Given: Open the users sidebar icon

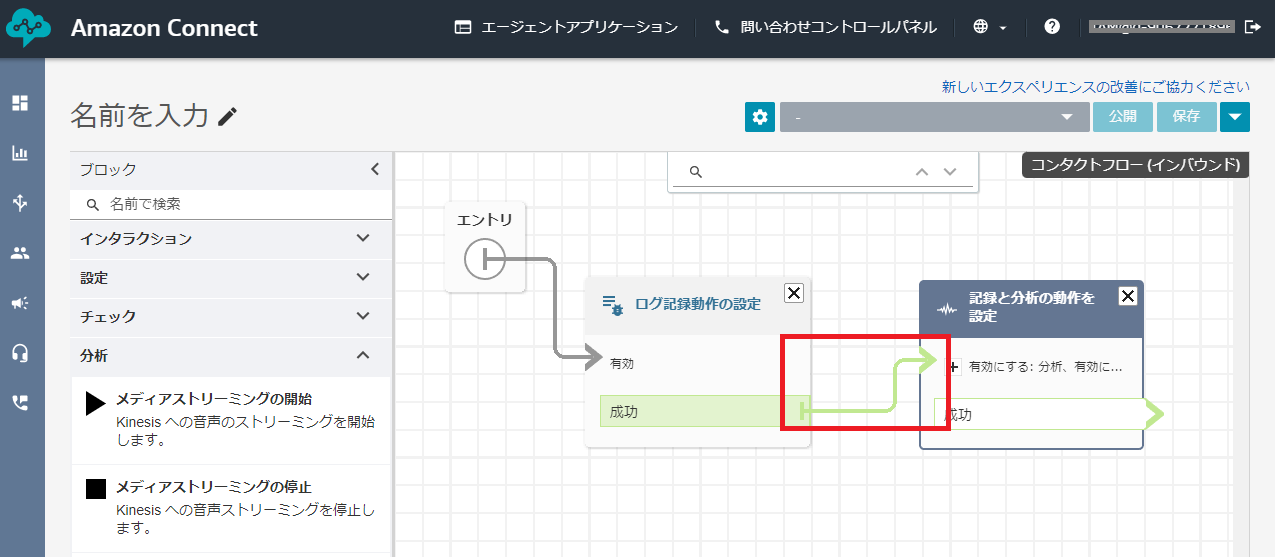Looking at the screenshot, I should [x=20, y=253].
